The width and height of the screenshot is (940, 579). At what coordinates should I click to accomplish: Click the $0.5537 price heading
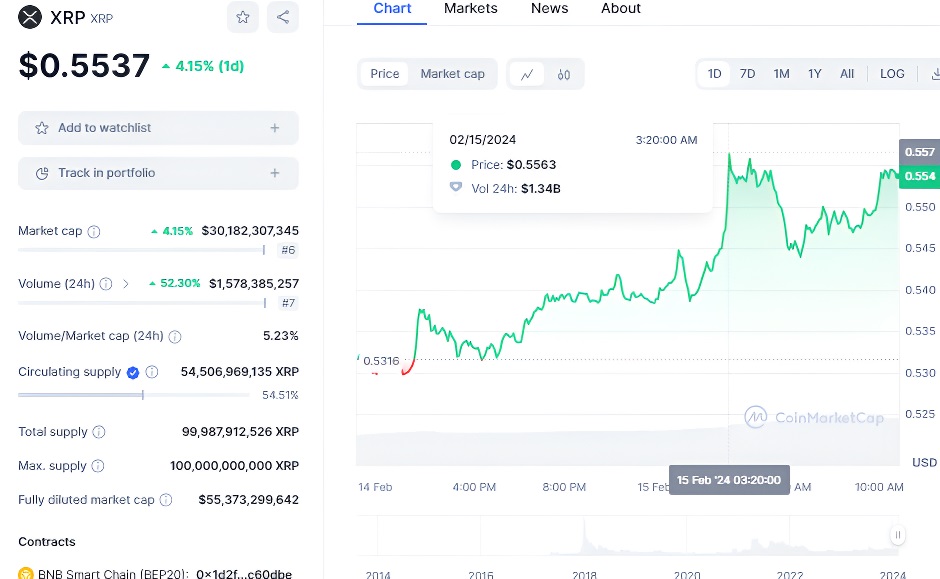click(x=84, y=65)
